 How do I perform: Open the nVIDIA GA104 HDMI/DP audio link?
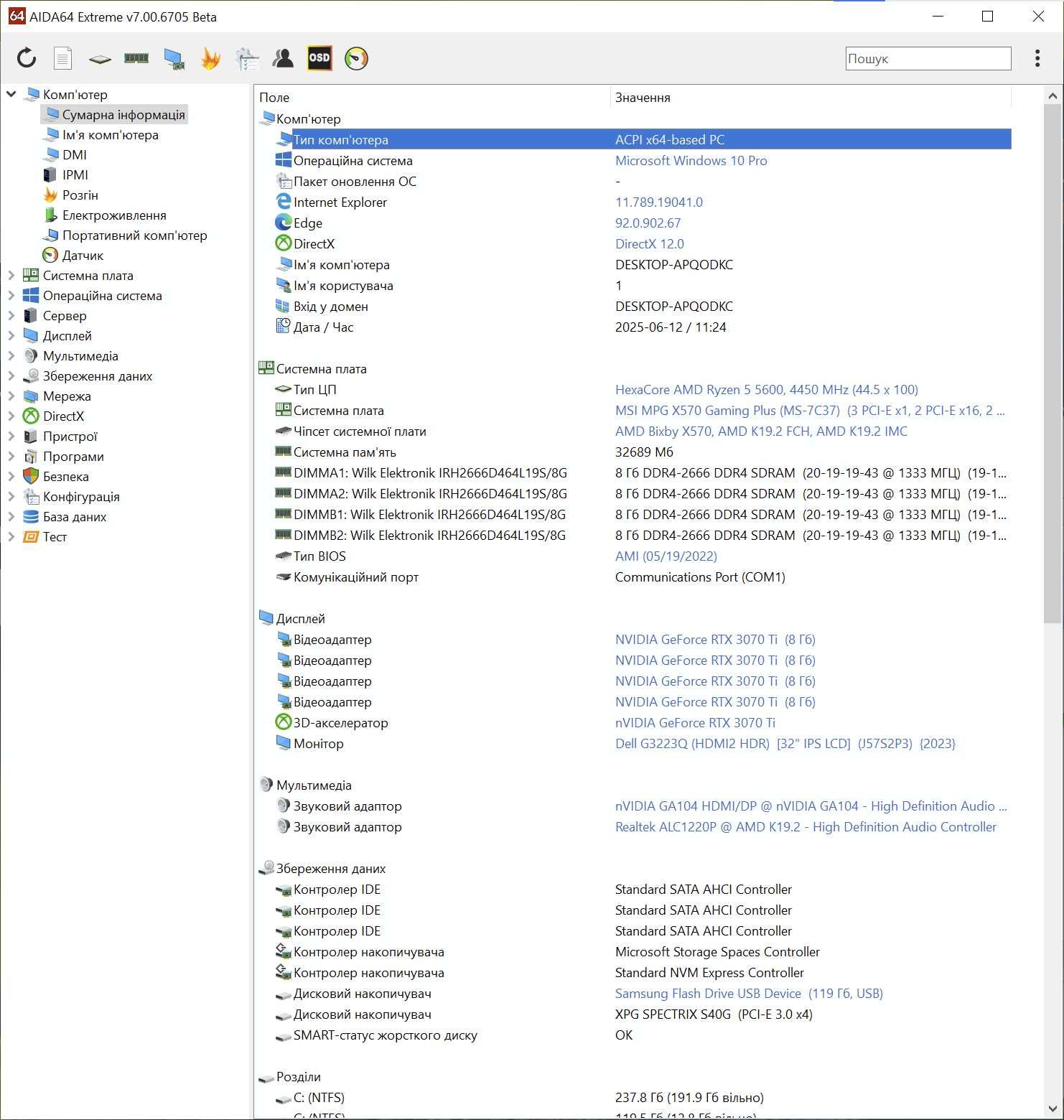click(x=811, y=806)
